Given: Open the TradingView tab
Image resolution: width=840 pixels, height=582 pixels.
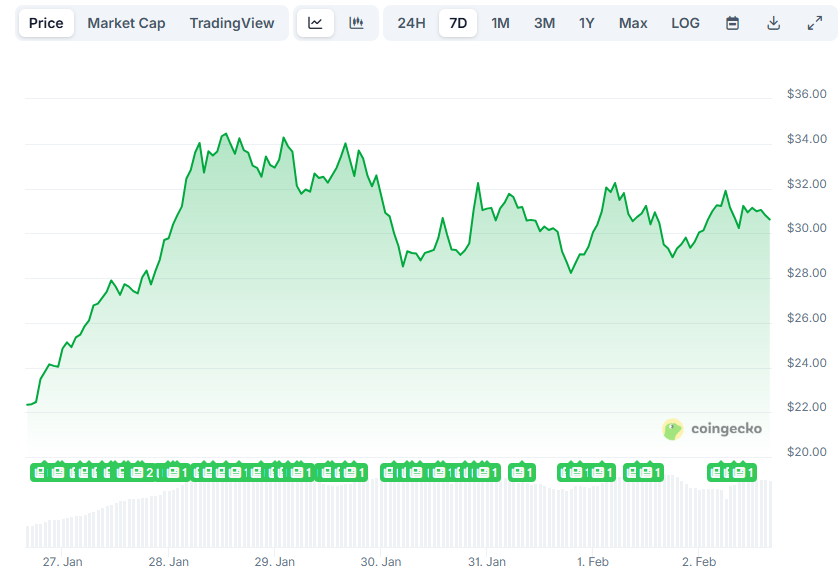Looking at the screenshot, I should [232, 22].
